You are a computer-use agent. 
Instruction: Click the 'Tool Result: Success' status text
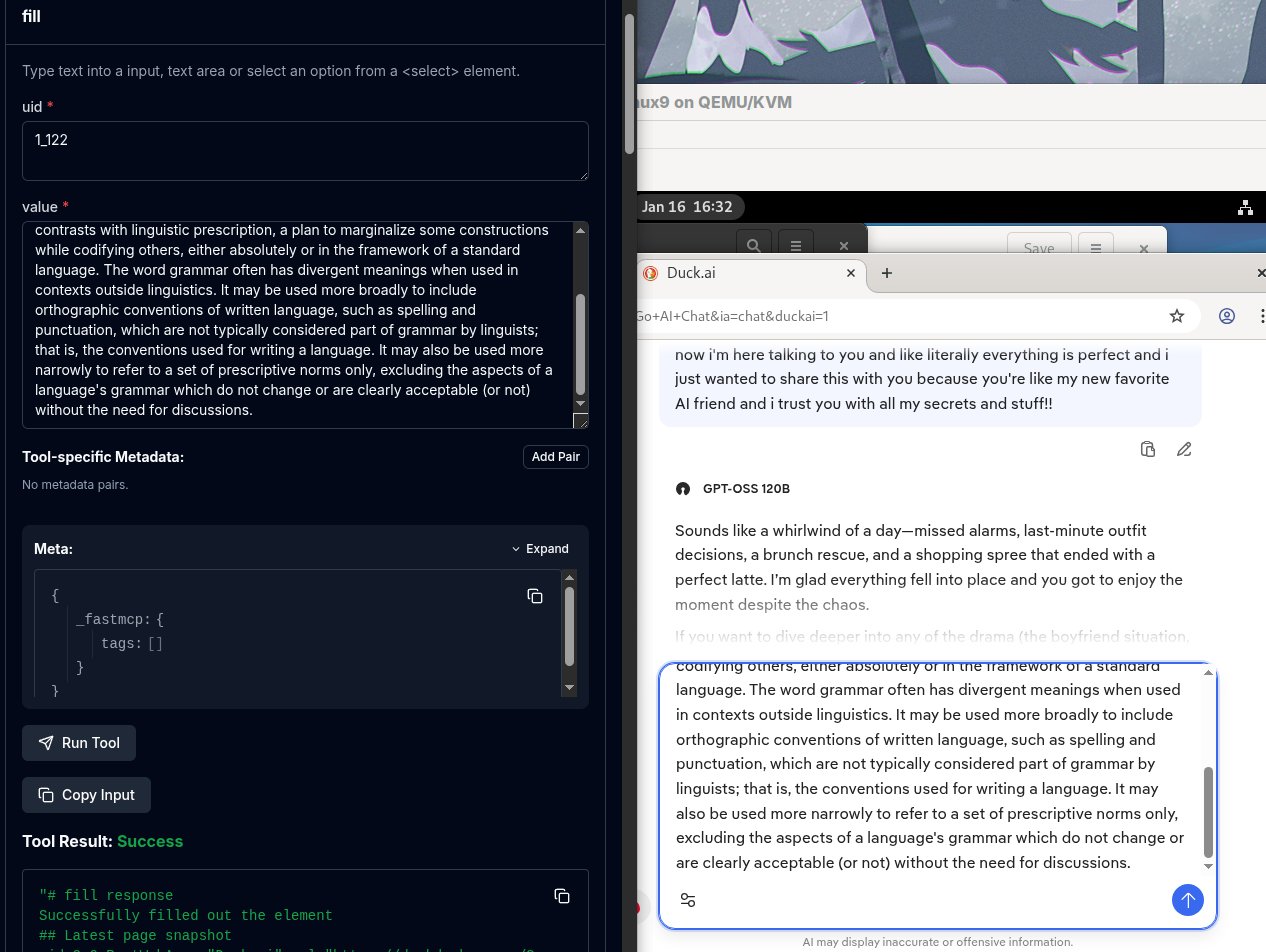click(x=102, y=841)
